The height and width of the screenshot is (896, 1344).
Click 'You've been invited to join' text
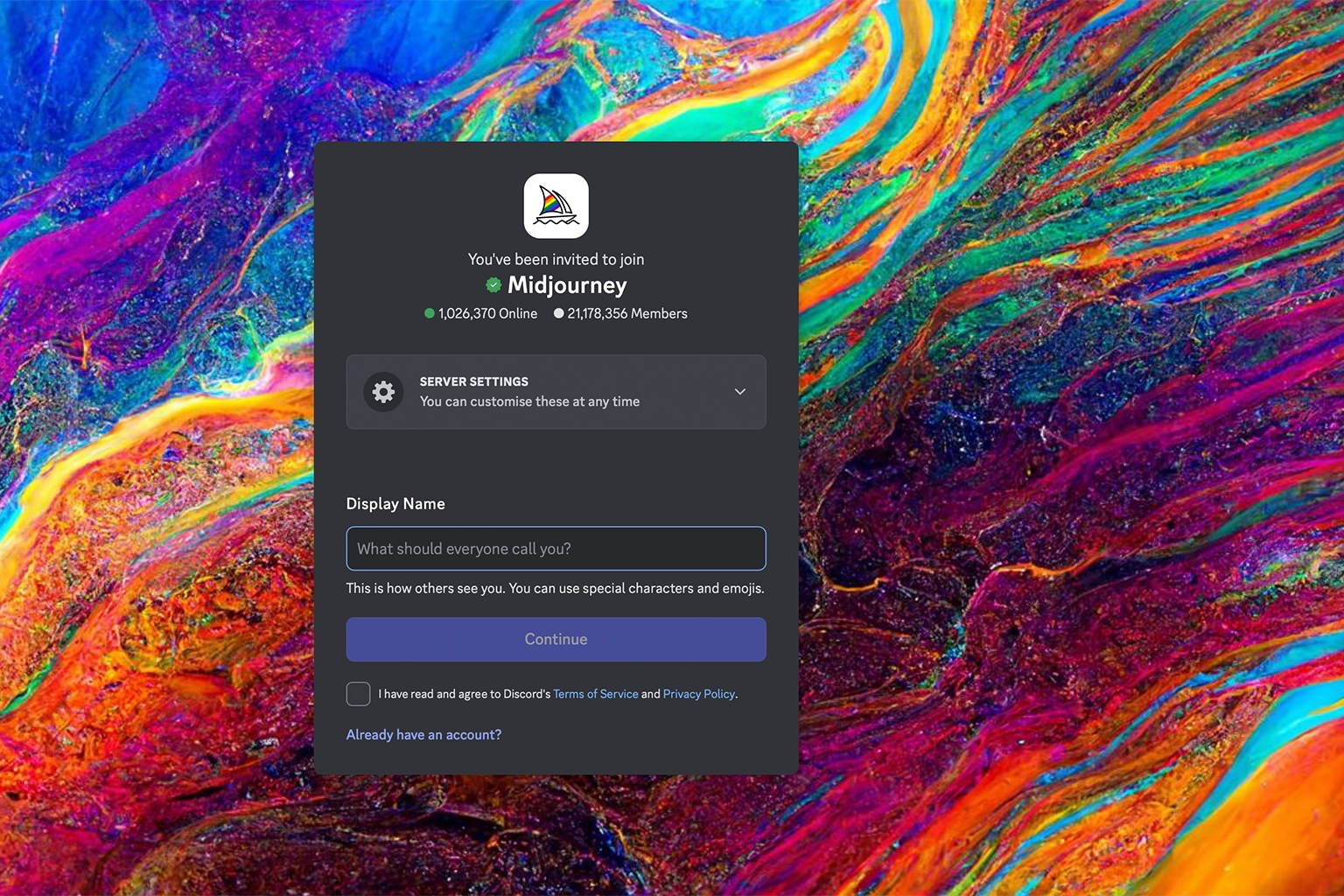pos(556,259)
